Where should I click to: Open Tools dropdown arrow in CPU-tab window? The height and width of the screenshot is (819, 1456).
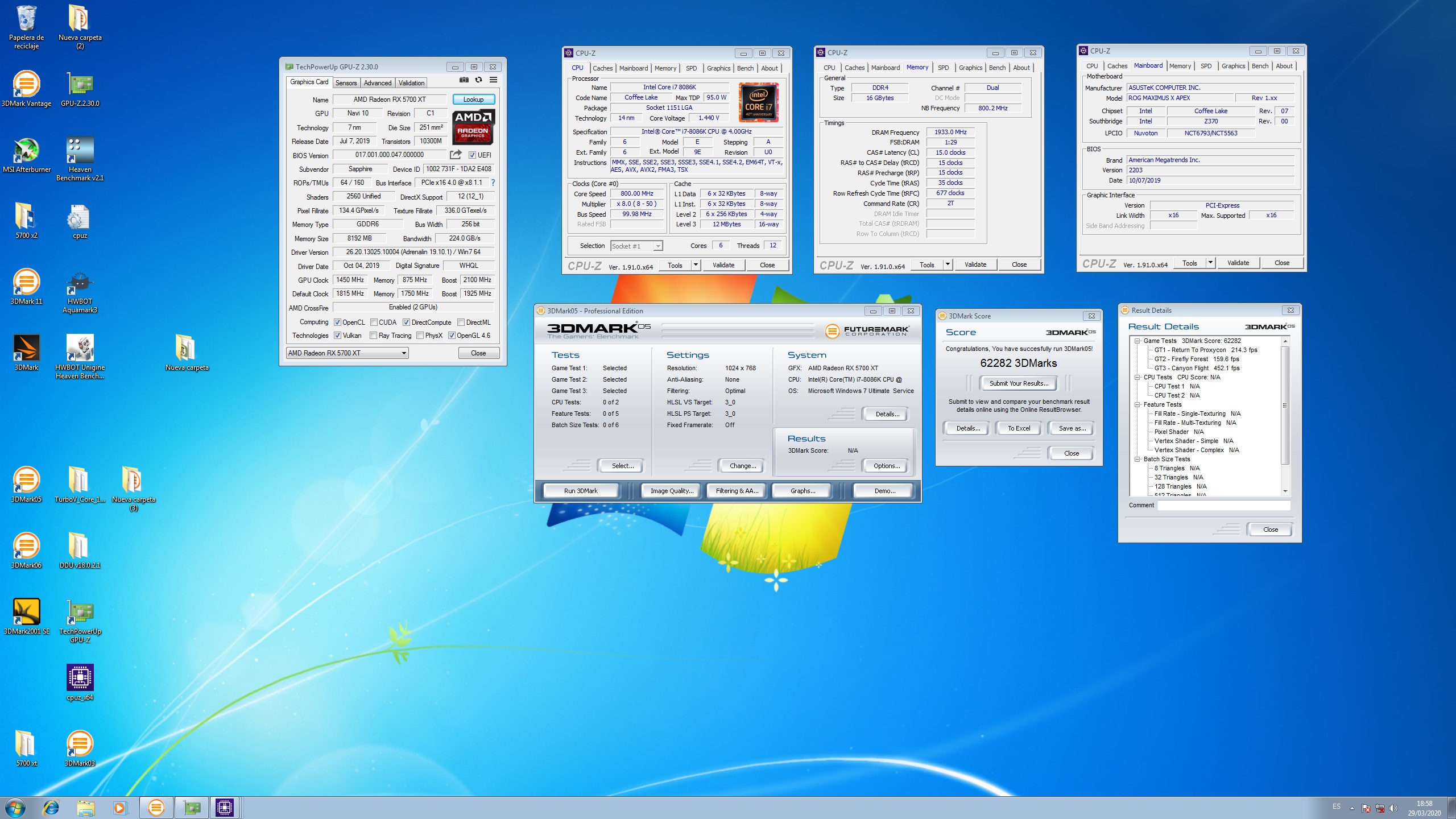point(696,265)
